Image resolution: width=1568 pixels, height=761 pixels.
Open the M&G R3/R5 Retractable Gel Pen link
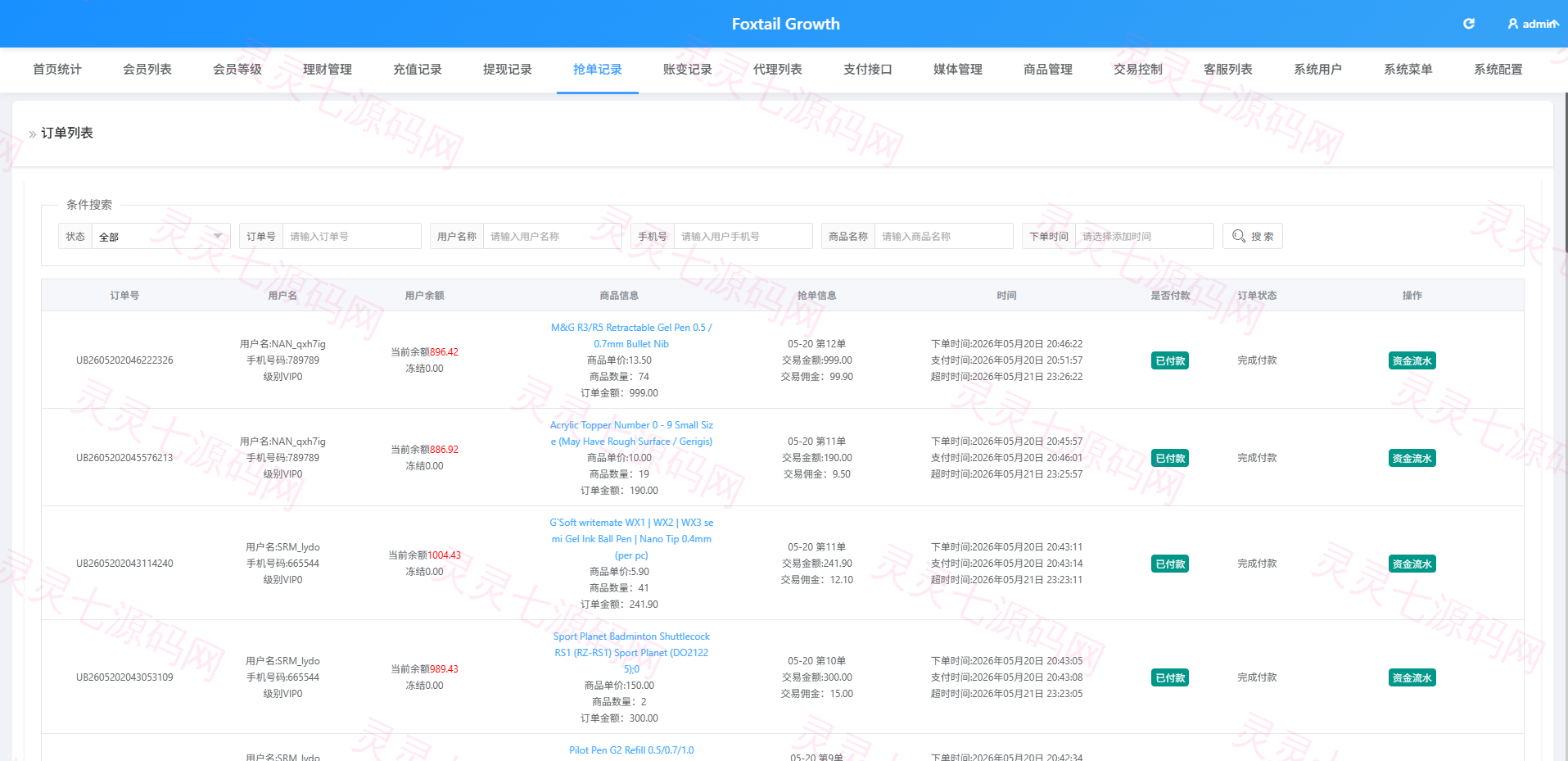click(x=631, y=336)
